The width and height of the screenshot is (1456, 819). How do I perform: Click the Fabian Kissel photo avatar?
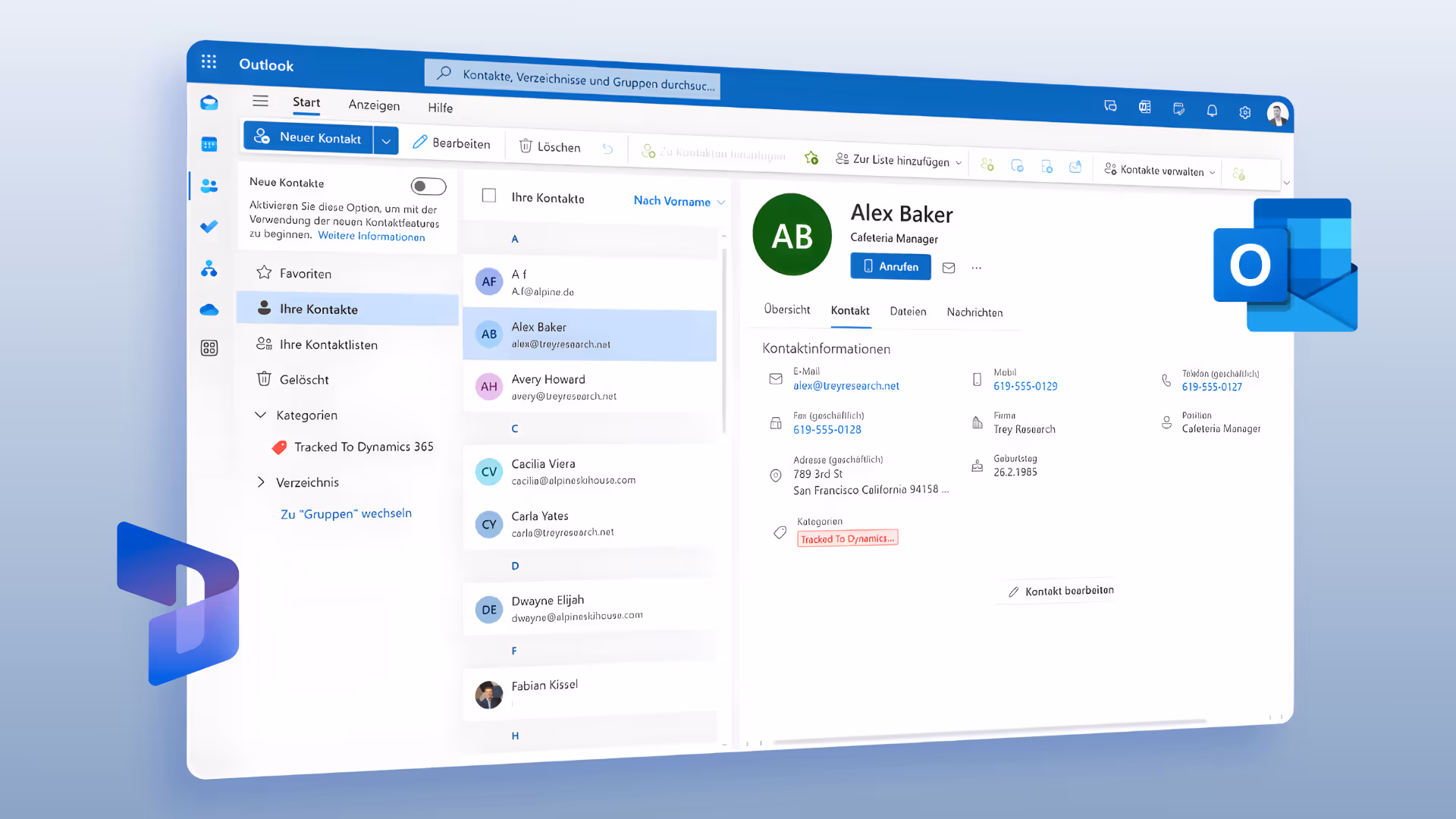pyautogui.click(x=489, y=695)
